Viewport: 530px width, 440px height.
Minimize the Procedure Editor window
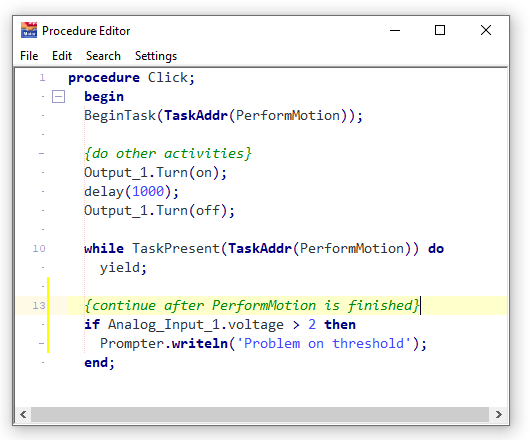click(395, 30)
